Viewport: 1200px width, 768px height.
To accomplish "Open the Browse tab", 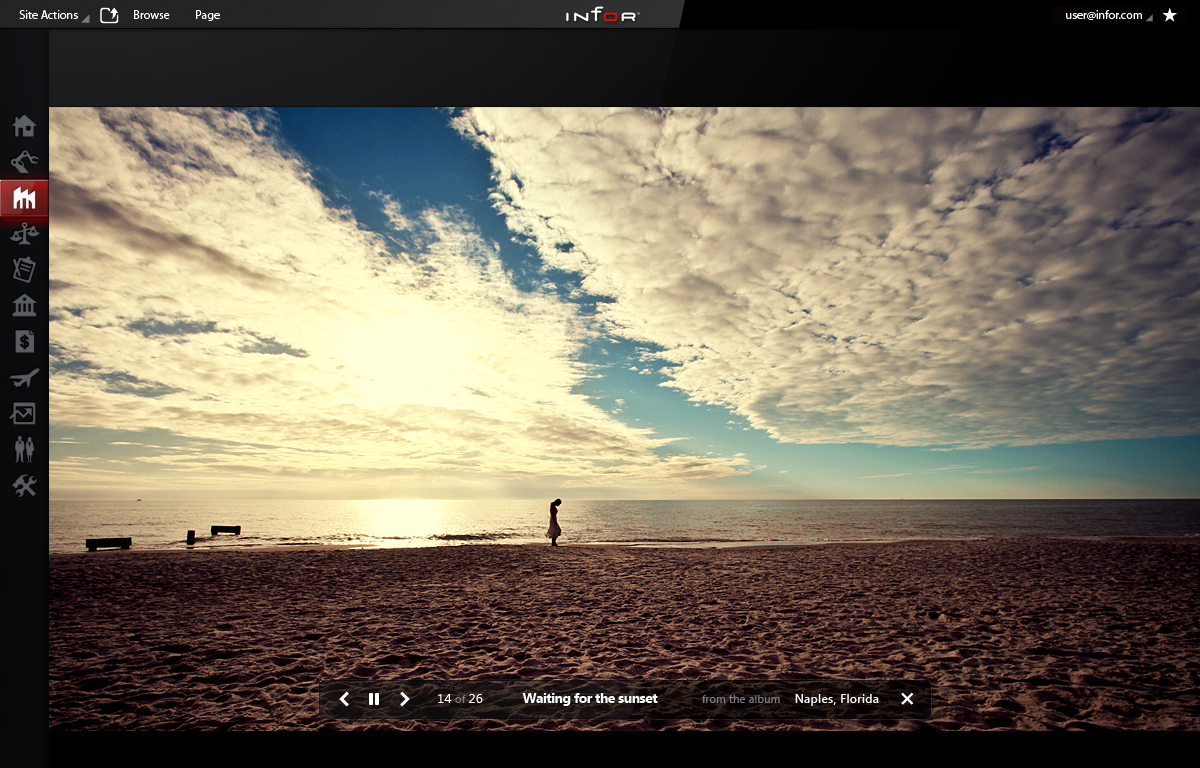I will [x=151, y=15].
